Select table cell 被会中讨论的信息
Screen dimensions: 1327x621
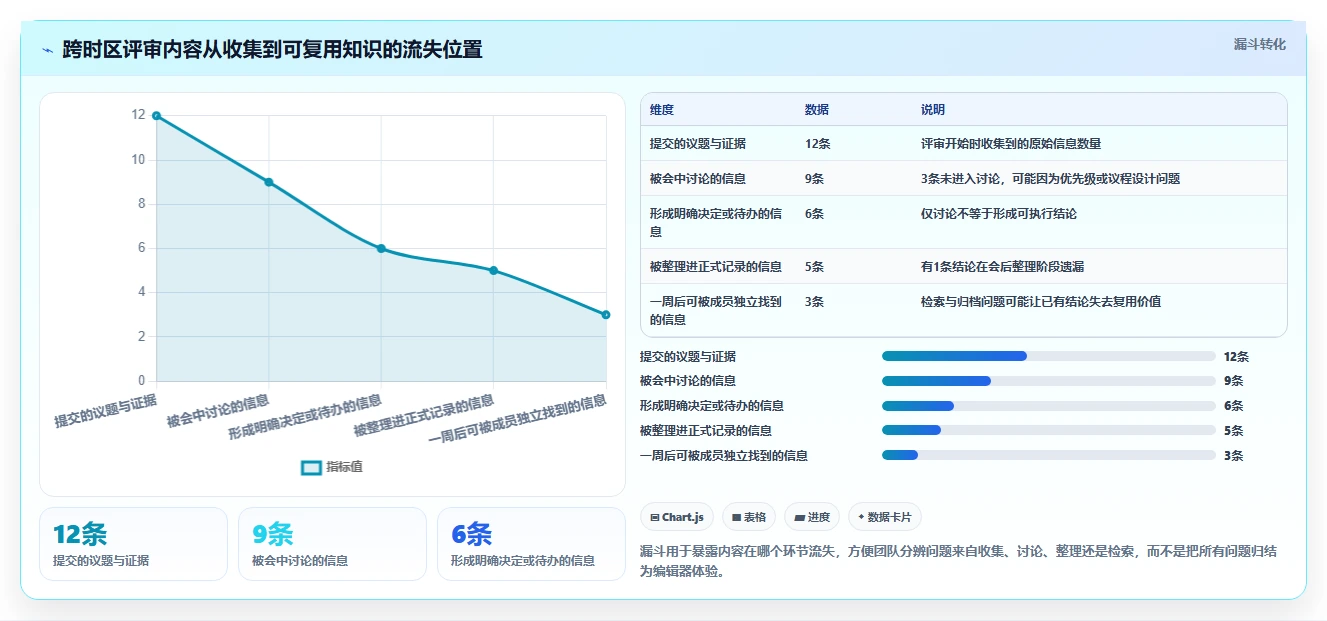click(698, 179)
